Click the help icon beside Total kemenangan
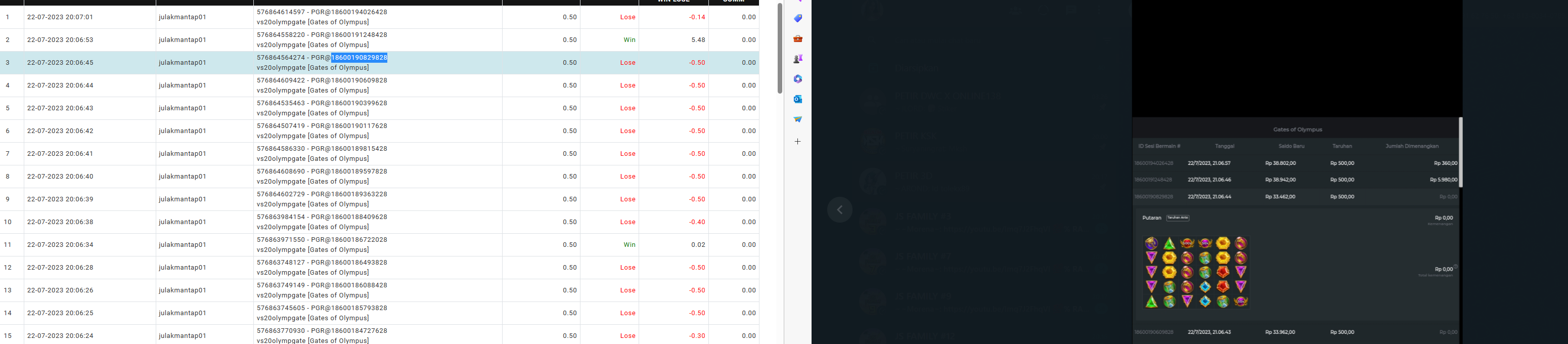The width and height of the screenshot is (1568, 344). click(x=1455, y=267)
